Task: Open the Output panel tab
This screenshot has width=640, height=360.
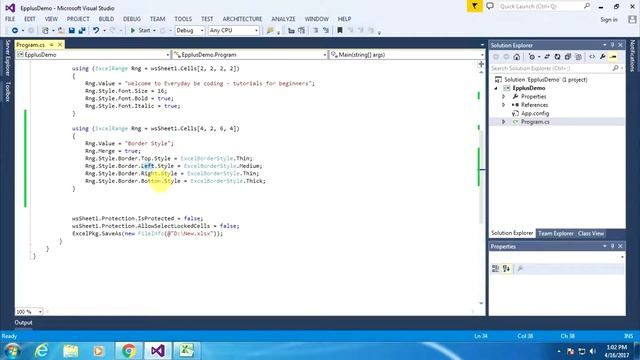Action: pos(23,322)
